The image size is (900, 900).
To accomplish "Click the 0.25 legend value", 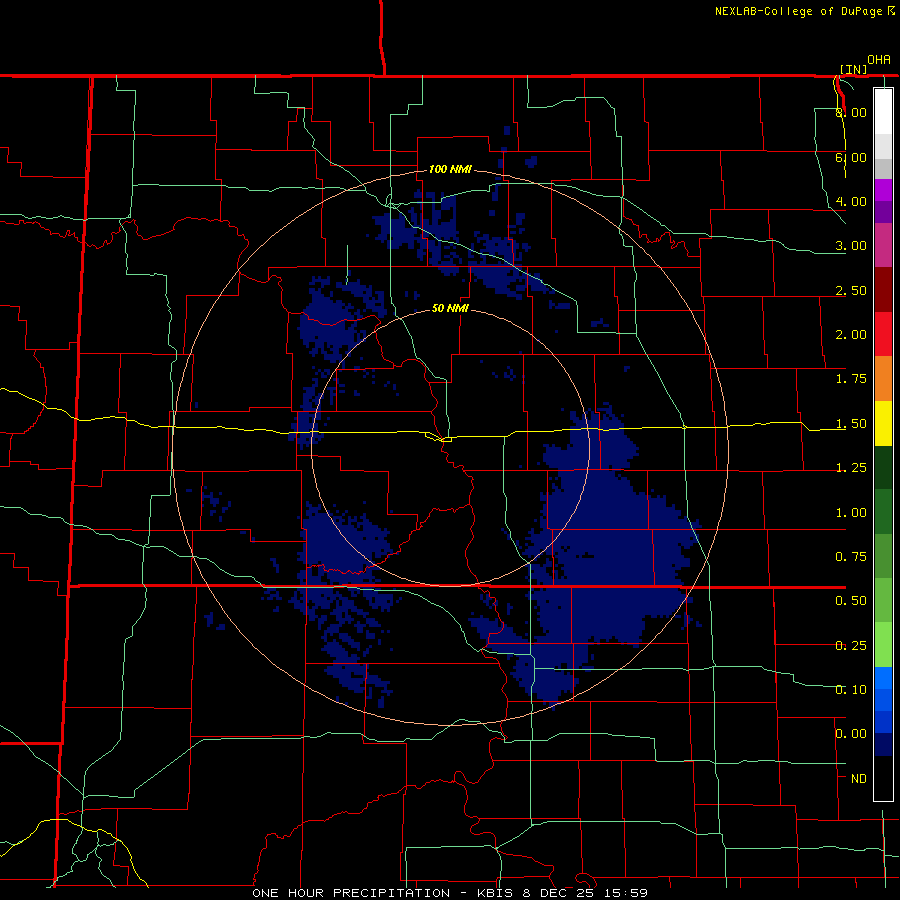I will (x=851, y=646).
